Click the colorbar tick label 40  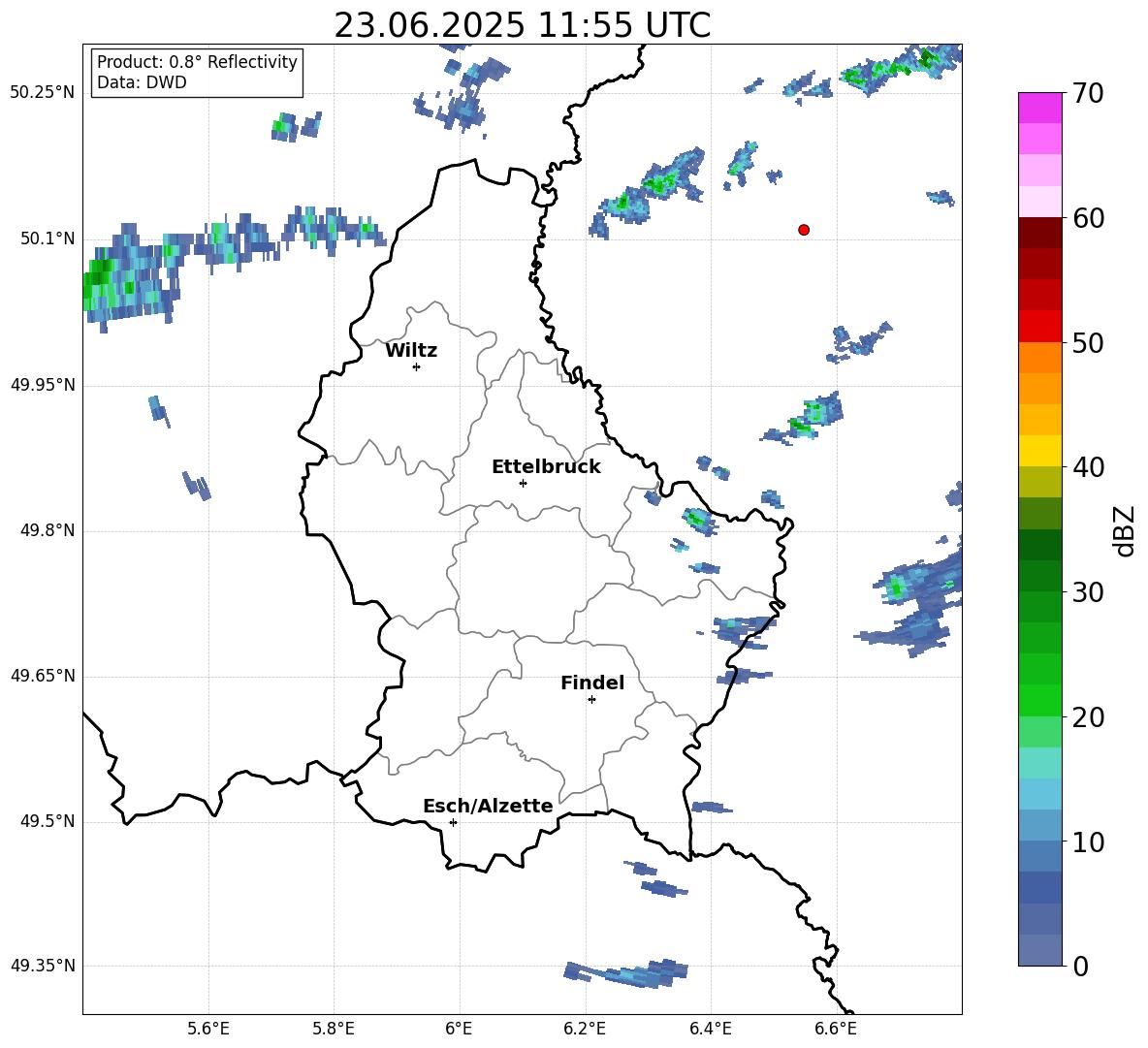1088,467
